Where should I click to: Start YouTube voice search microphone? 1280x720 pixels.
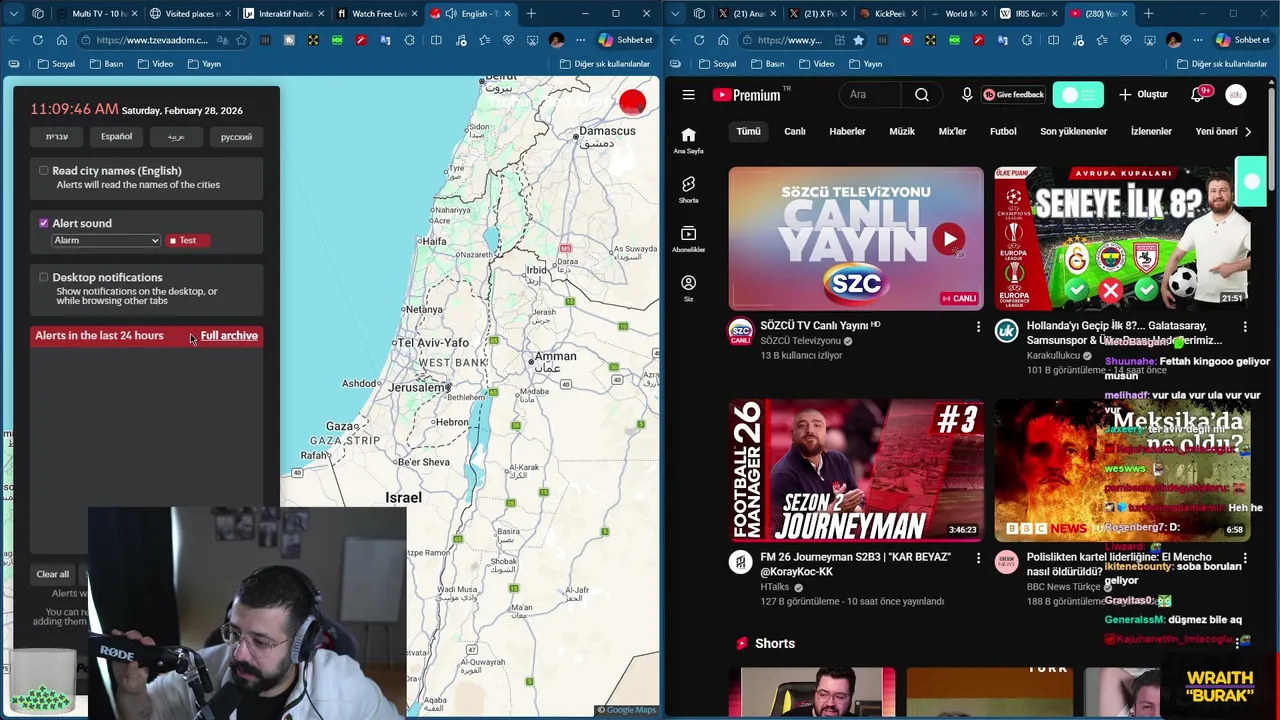pos(967,95)
